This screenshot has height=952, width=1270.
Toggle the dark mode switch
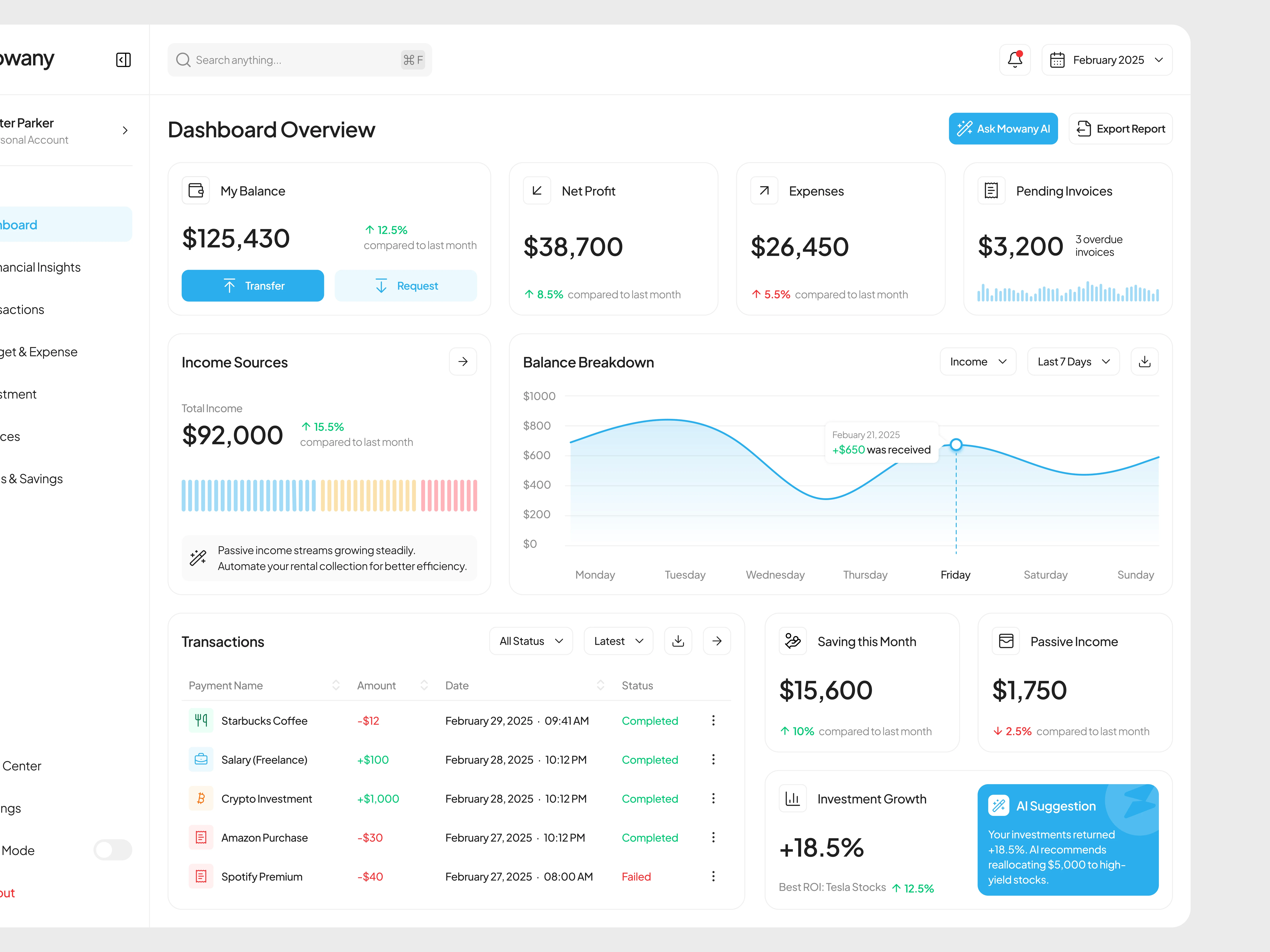[x=113, y=850]
